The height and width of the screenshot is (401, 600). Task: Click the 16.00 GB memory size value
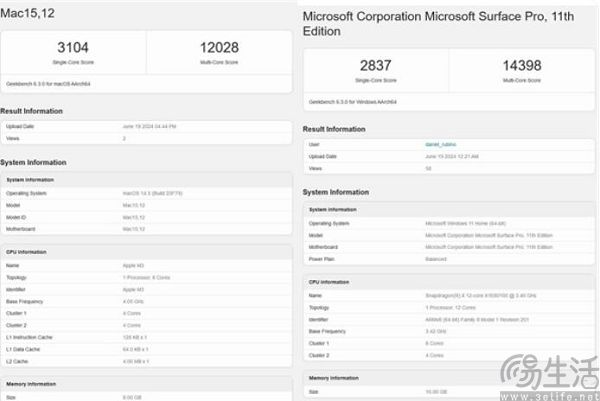436,391
